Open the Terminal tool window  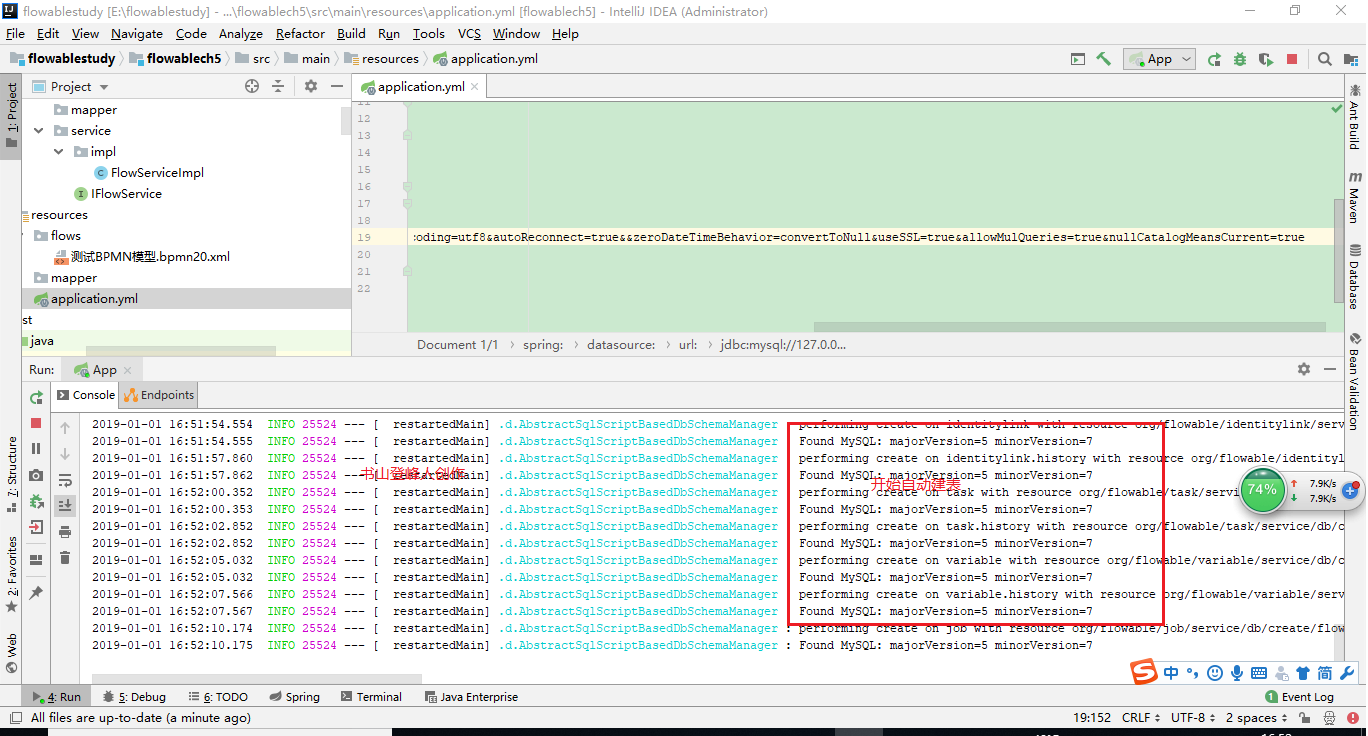click(x=371, y=697)
